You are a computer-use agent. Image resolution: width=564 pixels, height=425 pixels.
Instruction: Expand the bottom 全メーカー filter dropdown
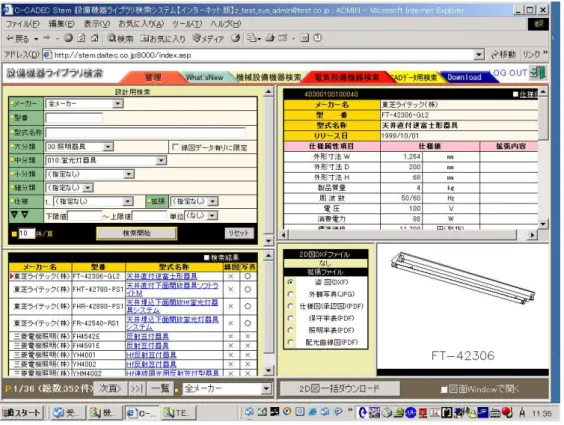[x=266, y=388]
